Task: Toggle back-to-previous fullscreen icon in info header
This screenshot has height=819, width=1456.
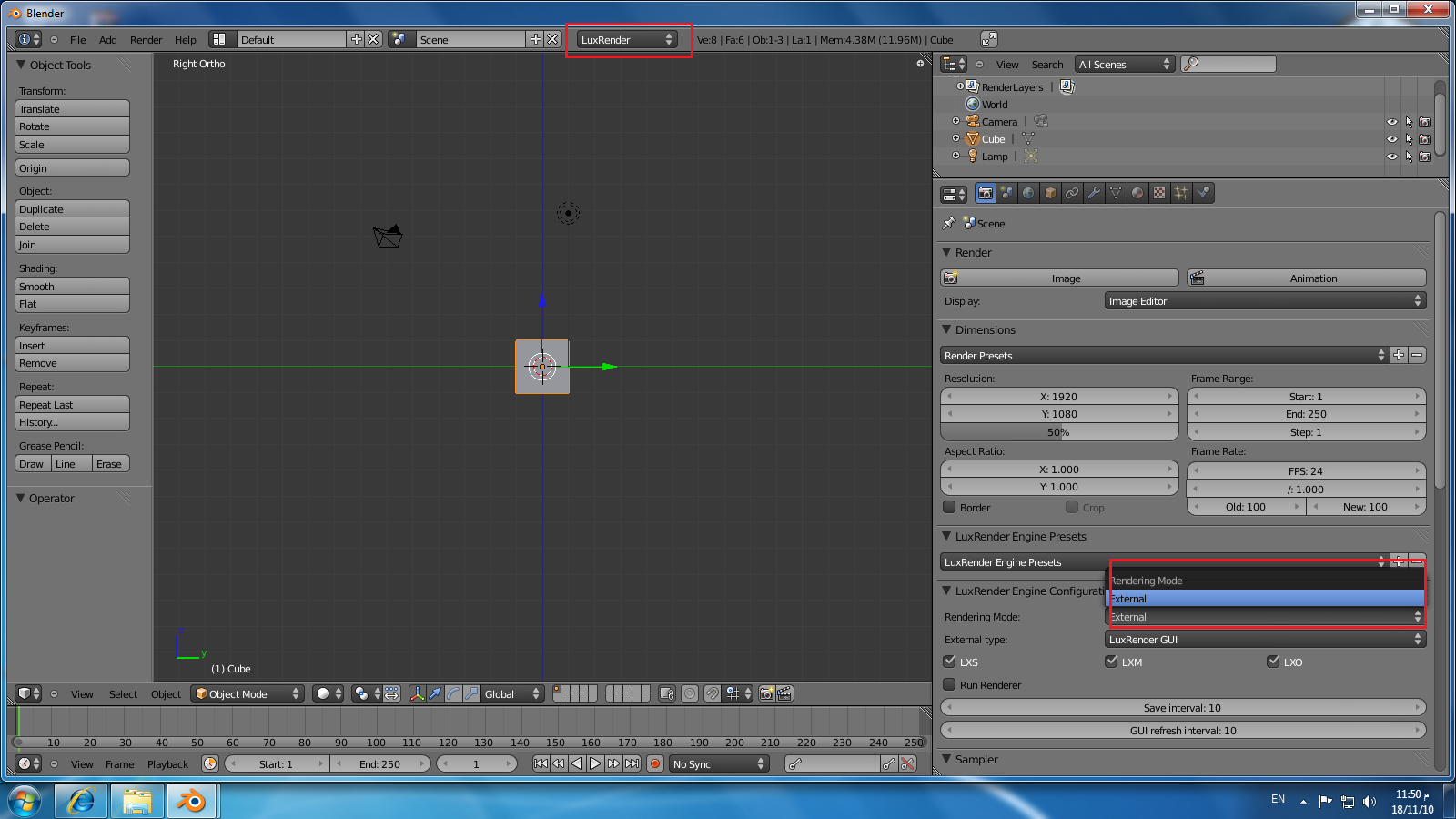Action: (x=989, y=39)
